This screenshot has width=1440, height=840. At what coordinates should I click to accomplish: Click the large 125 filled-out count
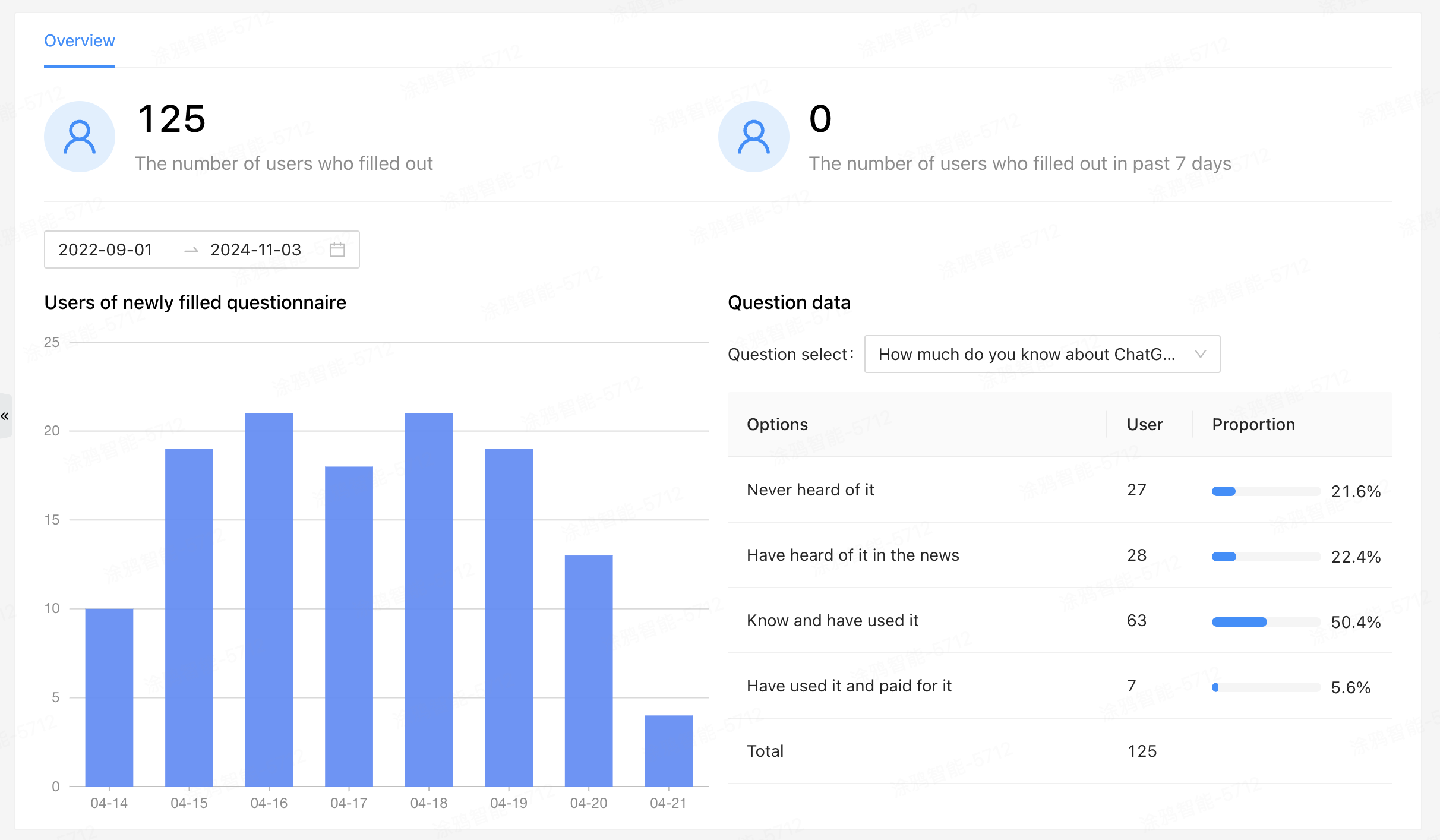pos(172,119)
